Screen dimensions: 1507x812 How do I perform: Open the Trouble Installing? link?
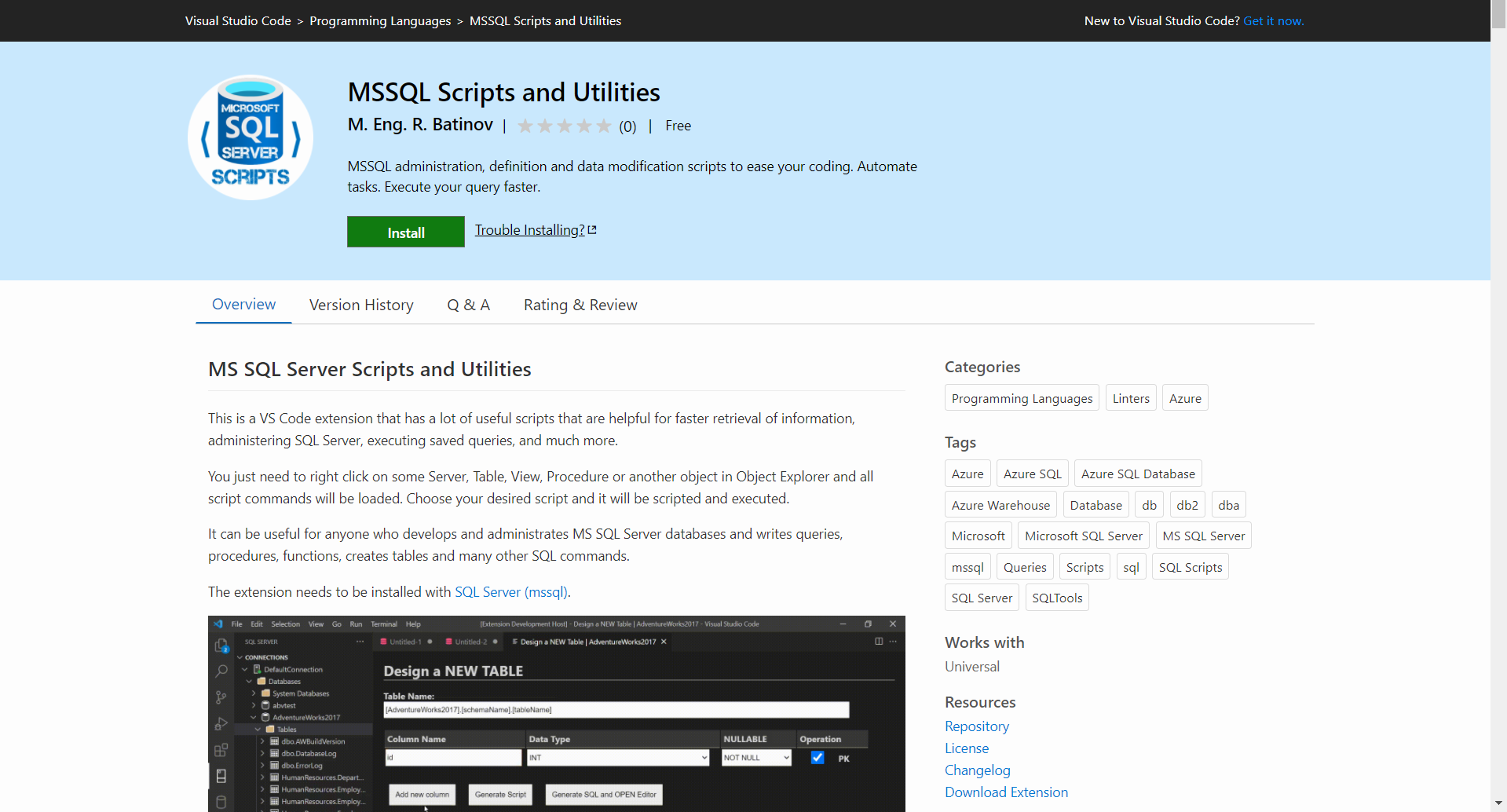pyautogui.click(x=529, y=230)
